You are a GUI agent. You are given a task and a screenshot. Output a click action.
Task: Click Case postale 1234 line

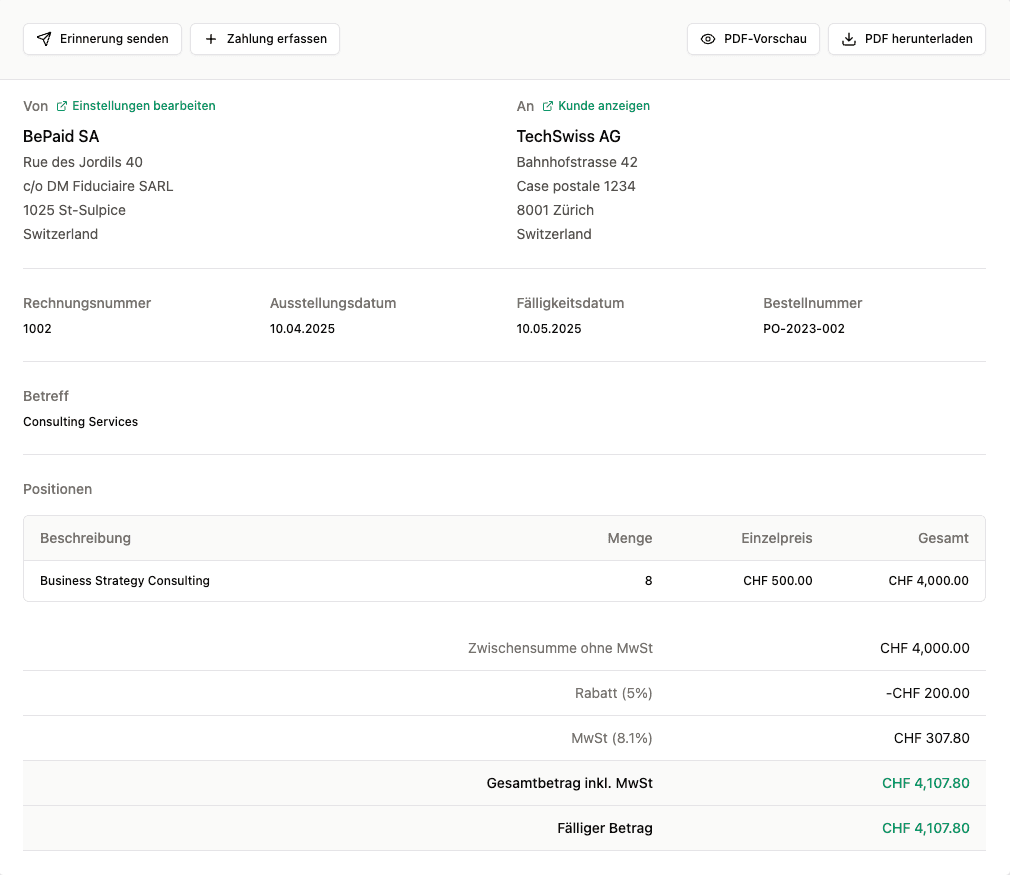coord(576,186)
